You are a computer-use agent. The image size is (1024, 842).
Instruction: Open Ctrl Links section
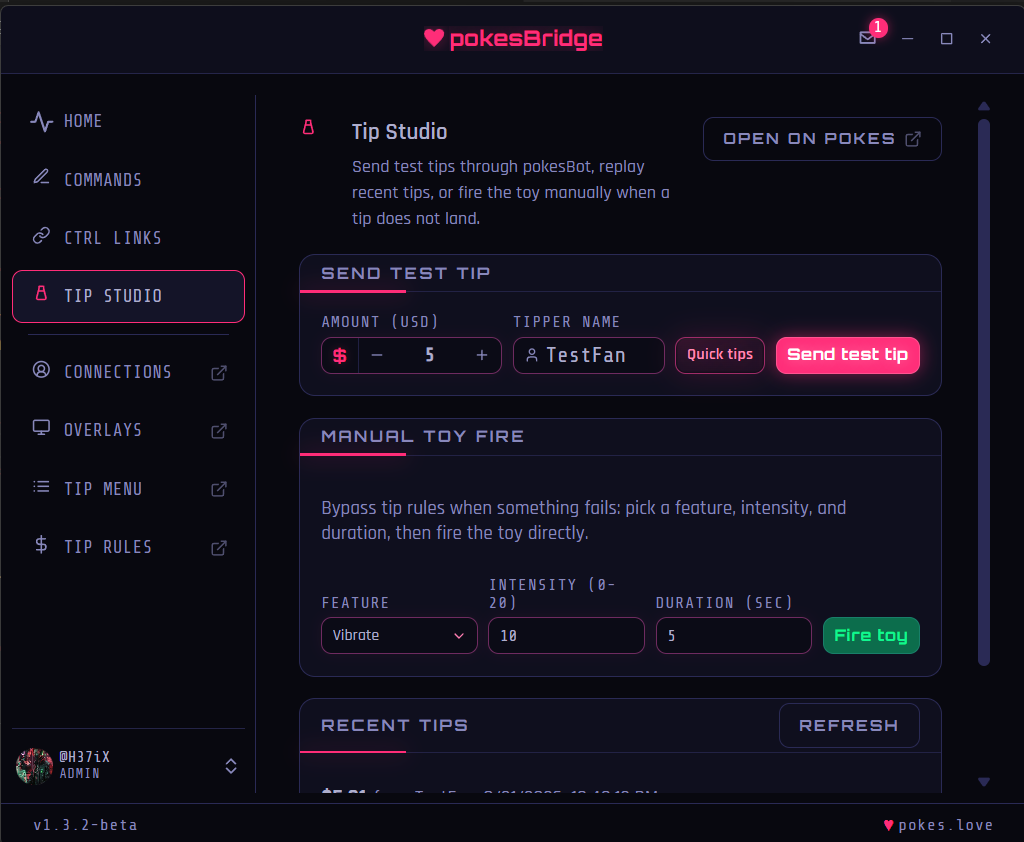tap(129, 237)
